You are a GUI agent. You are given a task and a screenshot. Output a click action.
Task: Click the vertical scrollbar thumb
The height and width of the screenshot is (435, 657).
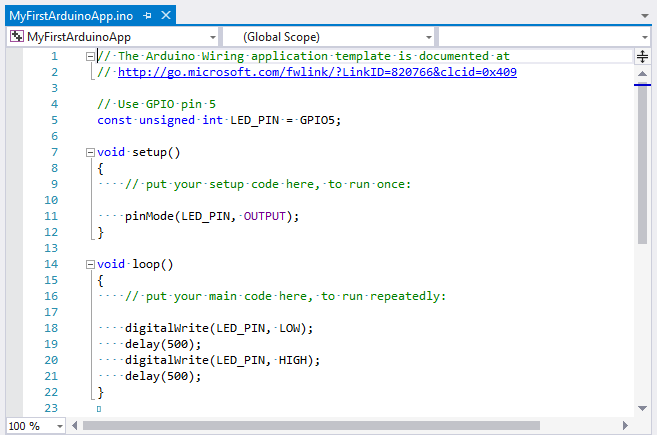click(x=642, y=165)
